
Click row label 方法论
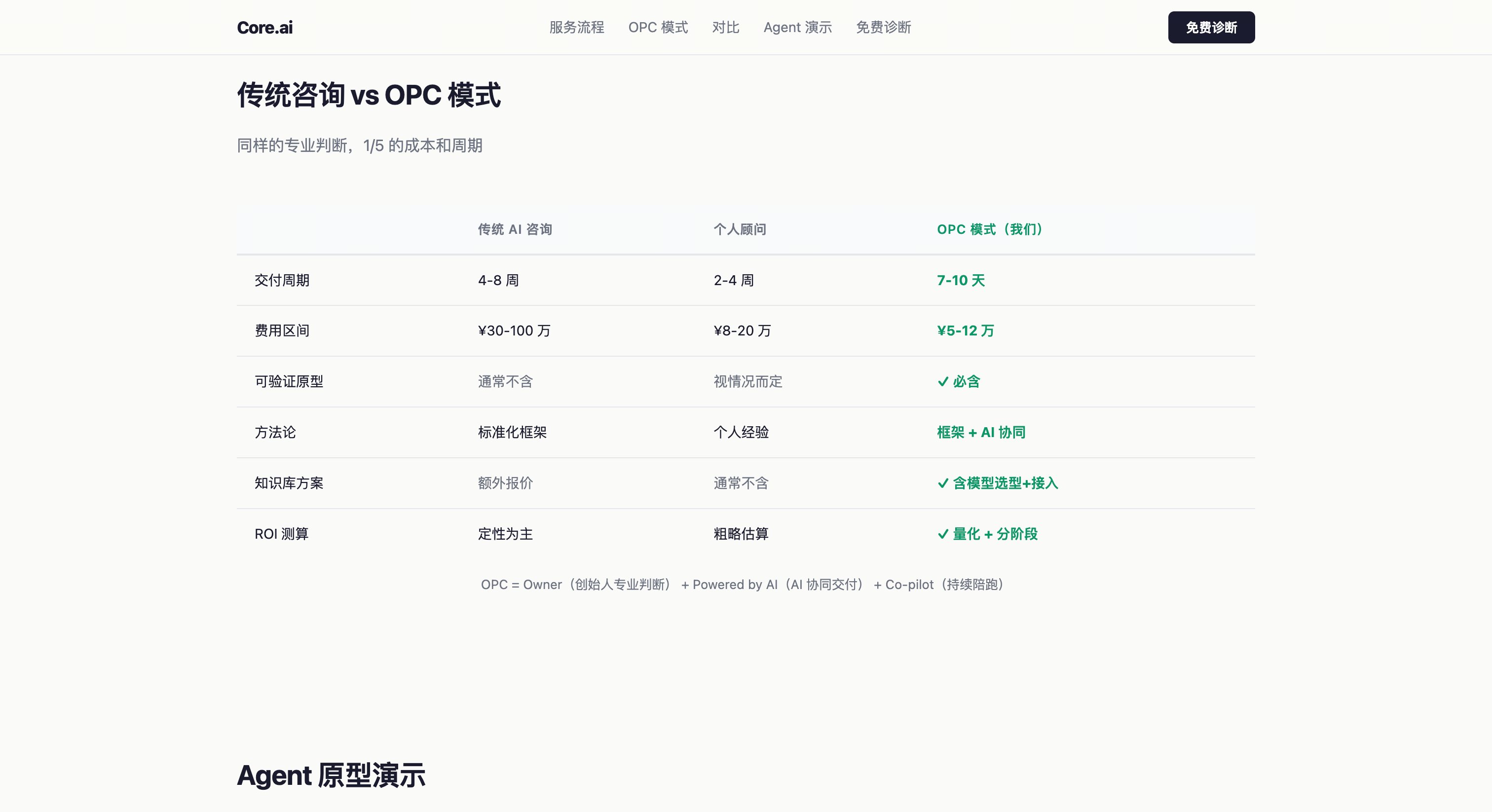[x=275, y=433]
